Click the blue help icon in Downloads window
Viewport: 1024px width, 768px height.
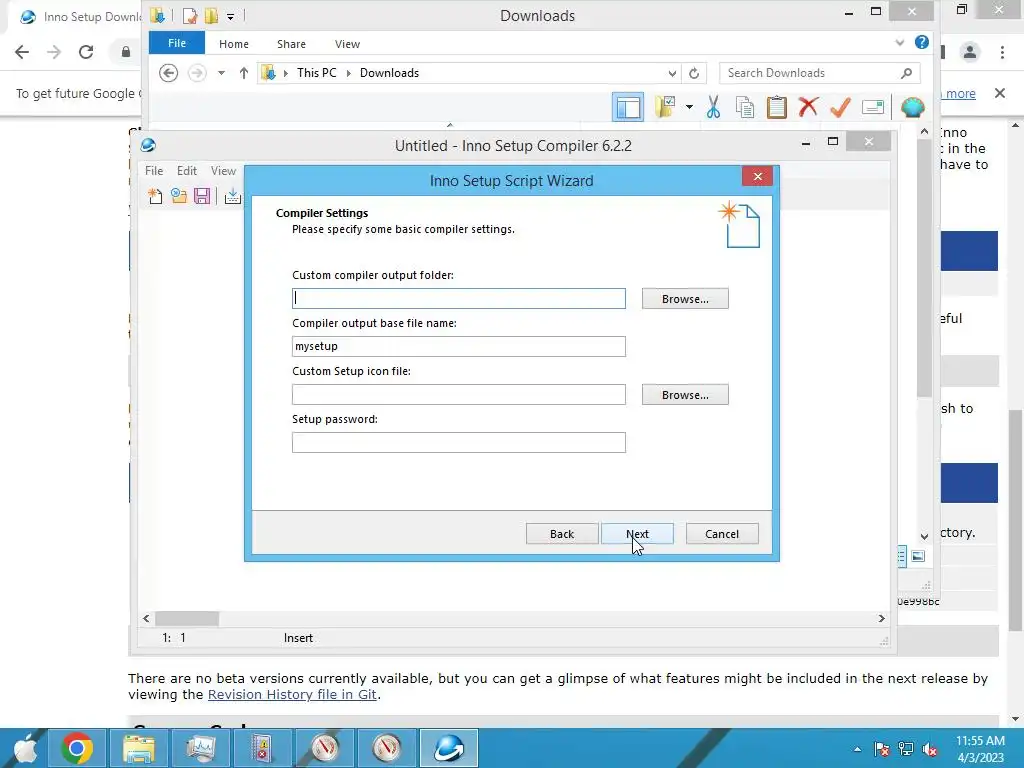pyautogui.click(x=921, y=42)
